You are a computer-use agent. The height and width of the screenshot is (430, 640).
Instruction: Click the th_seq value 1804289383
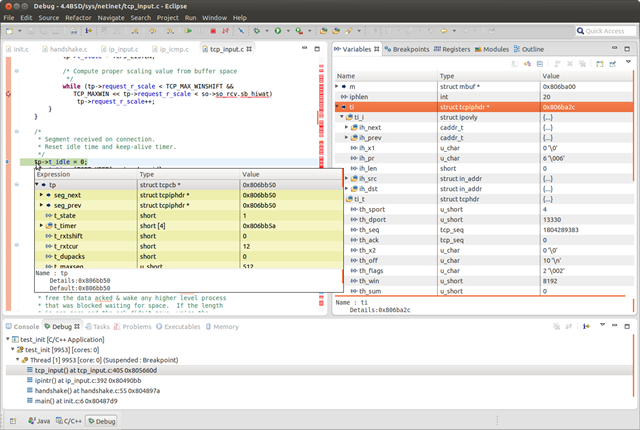[x=560, y=230]
